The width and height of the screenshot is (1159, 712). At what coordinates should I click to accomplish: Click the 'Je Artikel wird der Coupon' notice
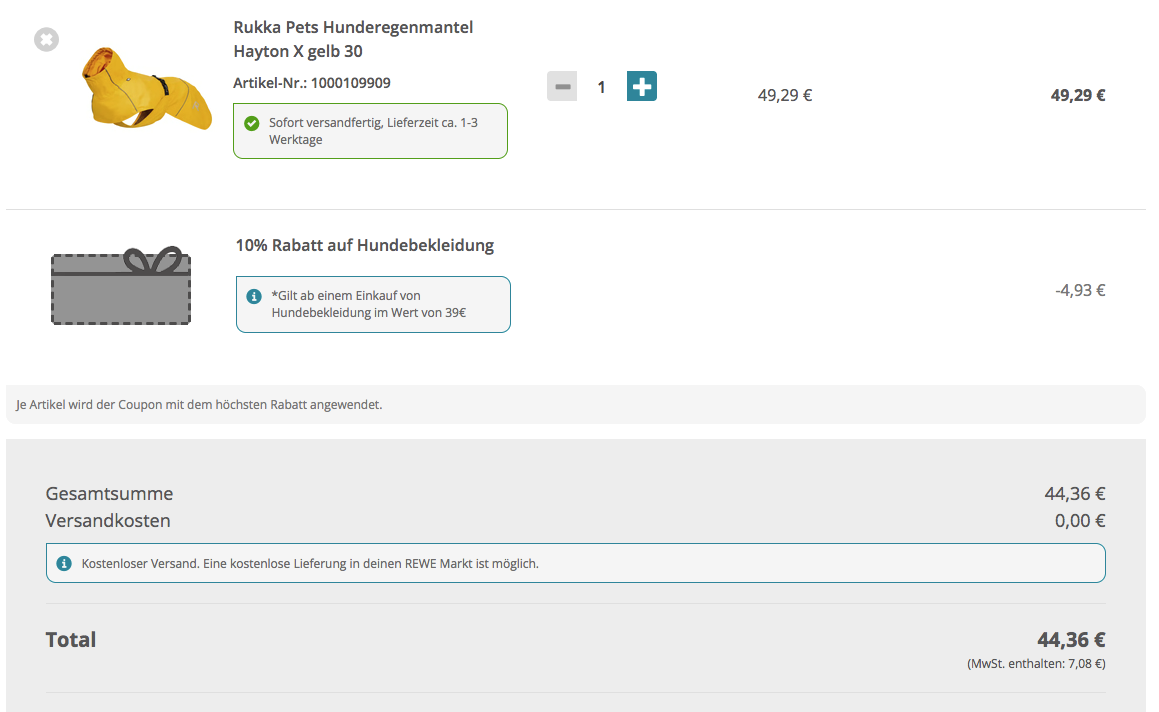coord(200,405)
